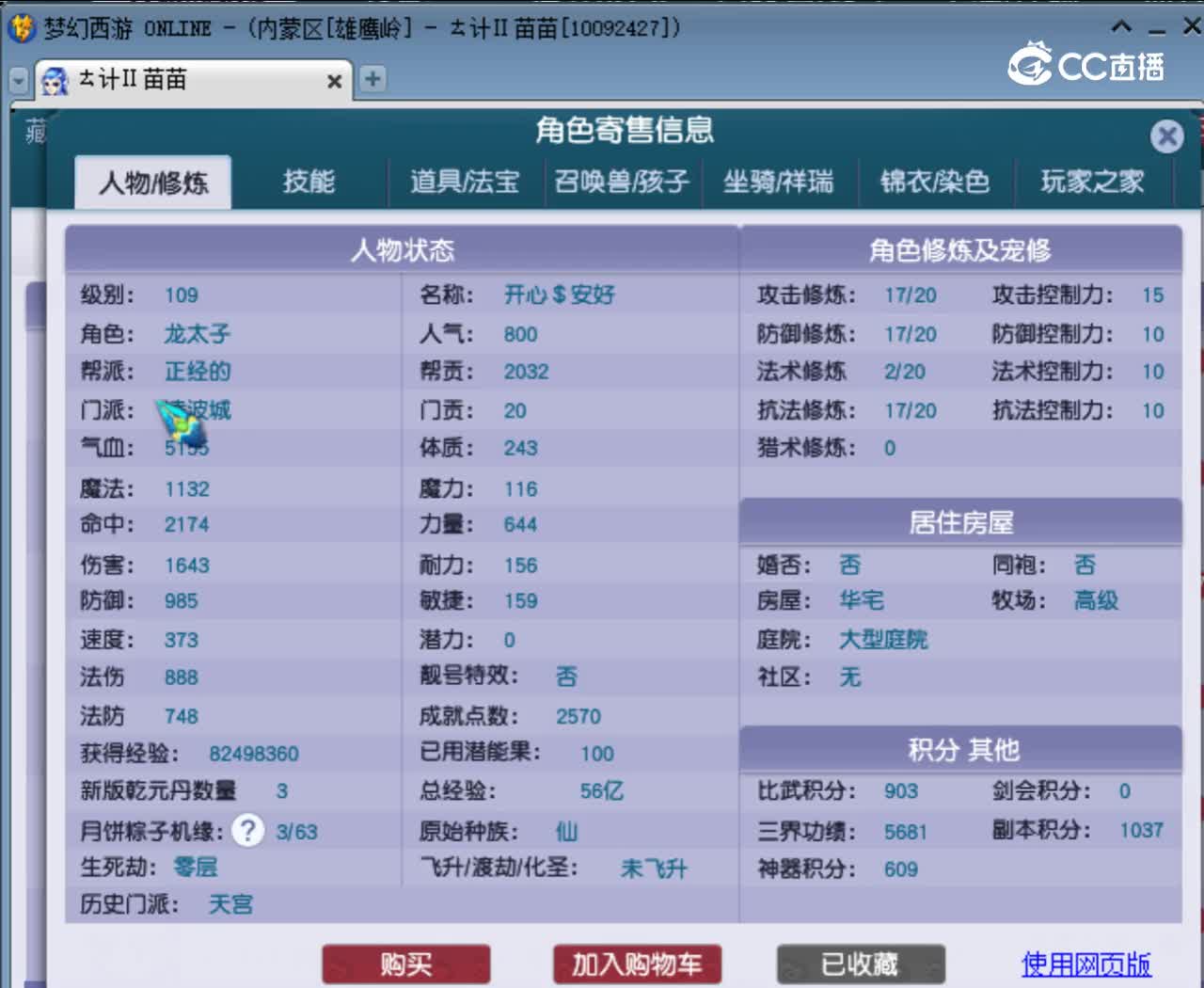Open the 召唤兽/孩子 tab
This screenshot has width=1204, height=988.
tap(622, 182)
